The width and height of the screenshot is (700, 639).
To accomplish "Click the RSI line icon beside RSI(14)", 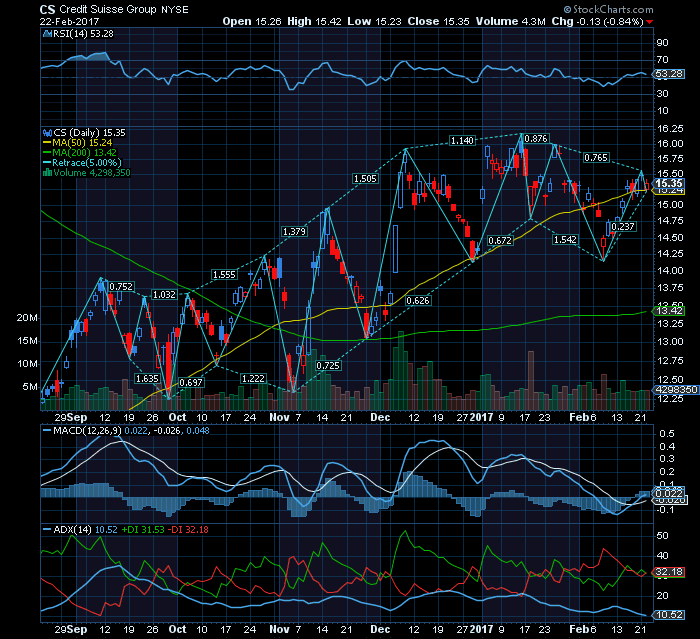I will point(47,34).
